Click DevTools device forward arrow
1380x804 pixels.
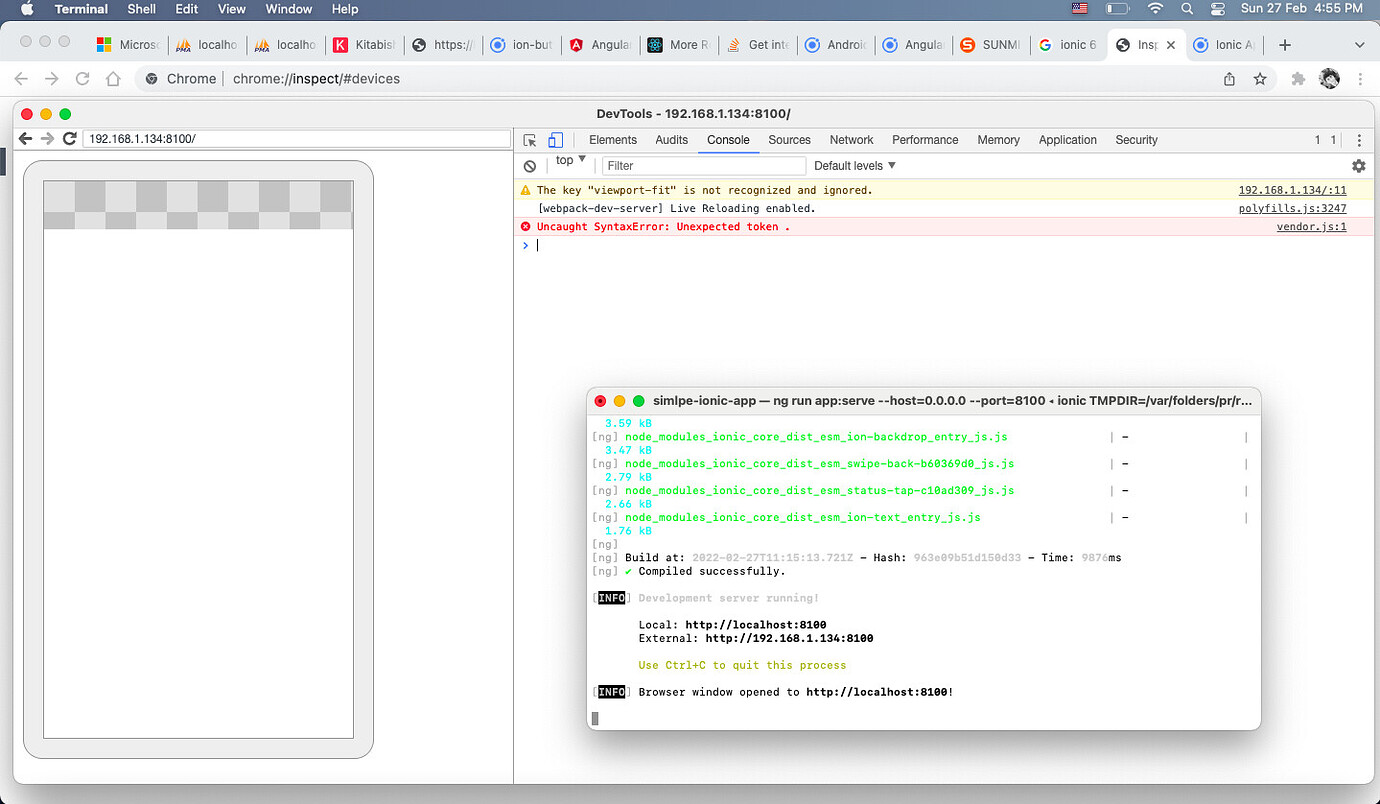47,139
